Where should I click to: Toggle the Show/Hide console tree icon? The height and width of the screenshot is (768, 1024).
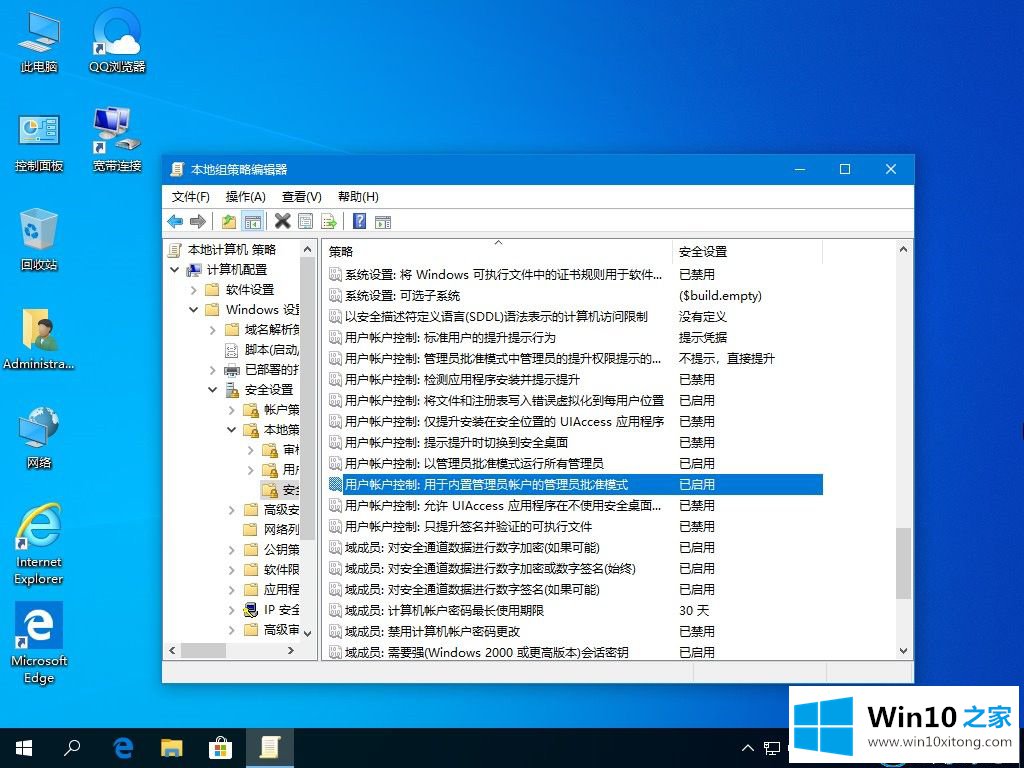click(252, 221)
